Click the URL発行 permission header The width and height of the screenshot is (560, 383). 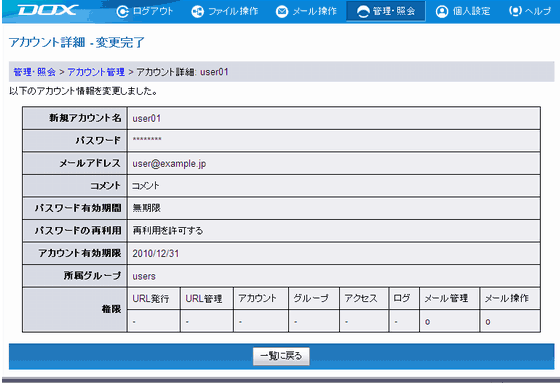151,298
